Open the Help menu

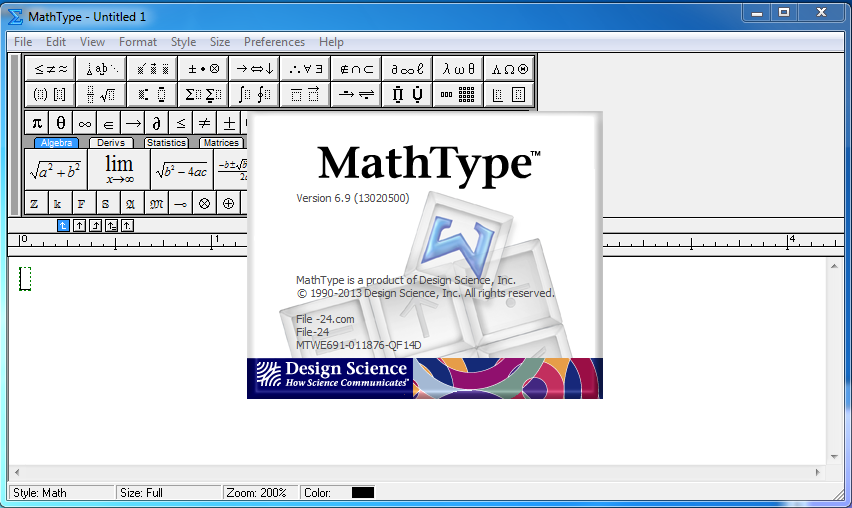click(331, 42)
